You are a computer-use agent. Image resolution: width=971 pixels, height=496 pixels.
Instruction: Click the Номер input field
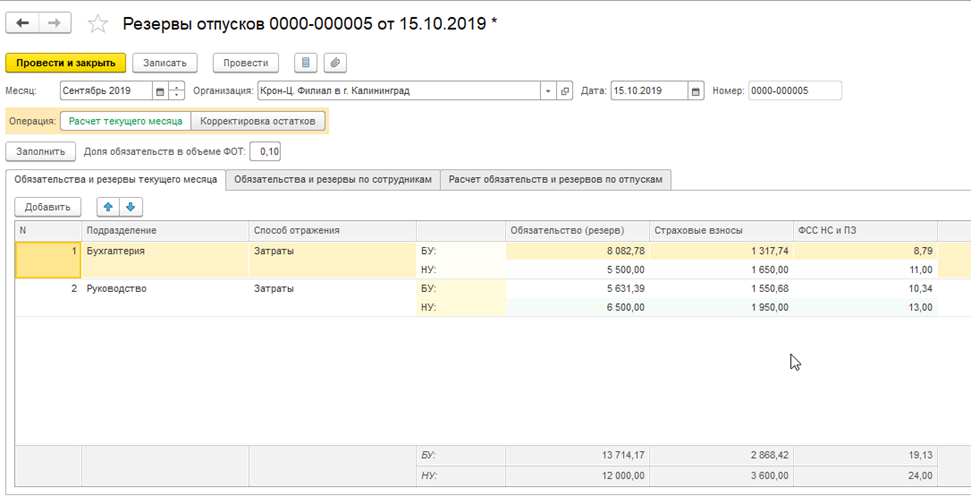(794, 91)
